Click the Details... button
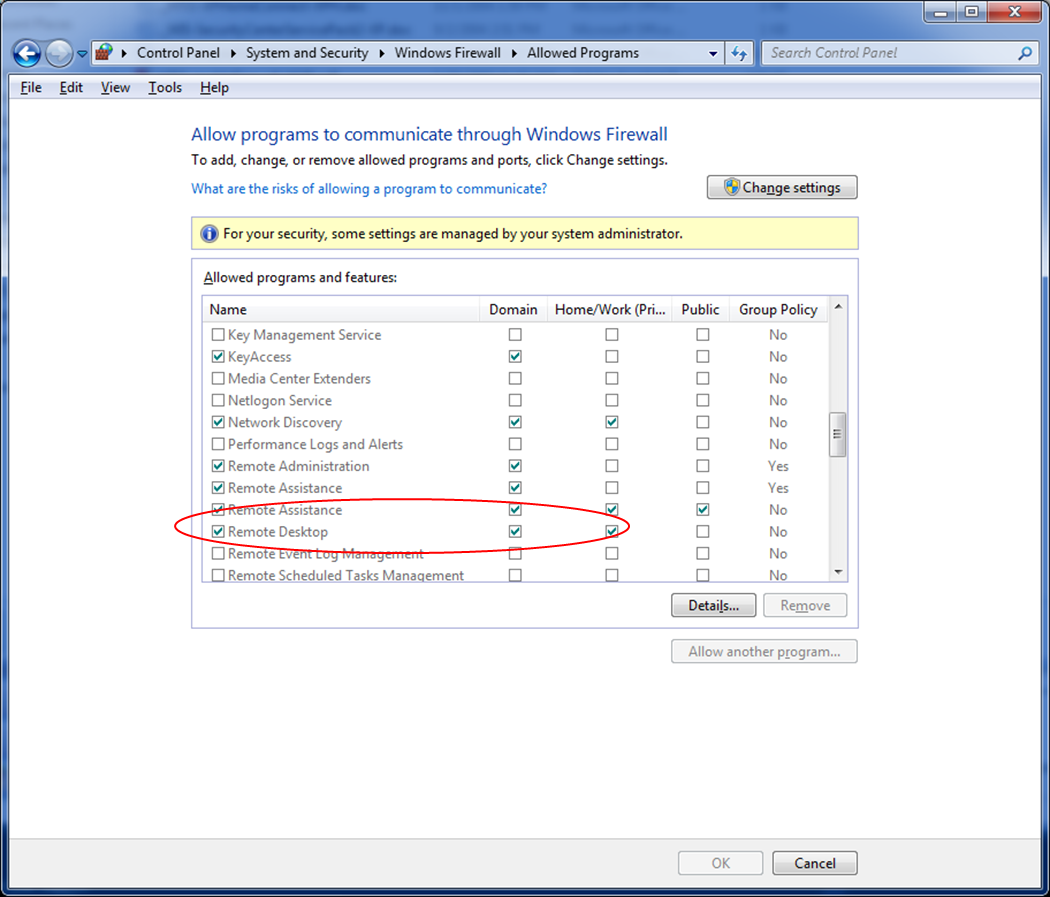The width and height of the screenshot is (1050, 897). pos(713,605)
